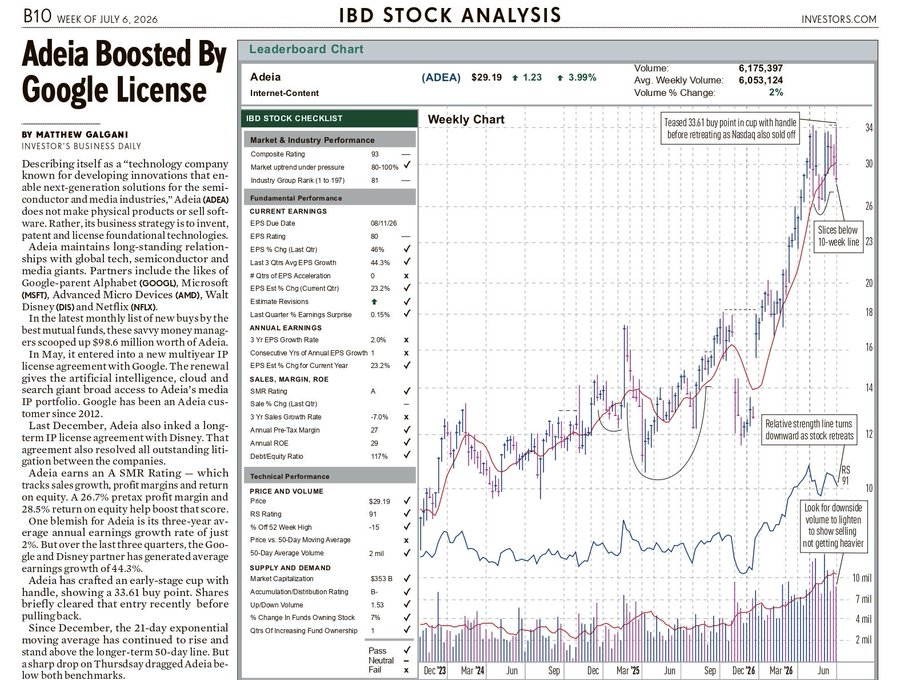
Task: Click the neutral dash for Sale % Chg (Last Qtr)
Action: [x=406, y=404]
